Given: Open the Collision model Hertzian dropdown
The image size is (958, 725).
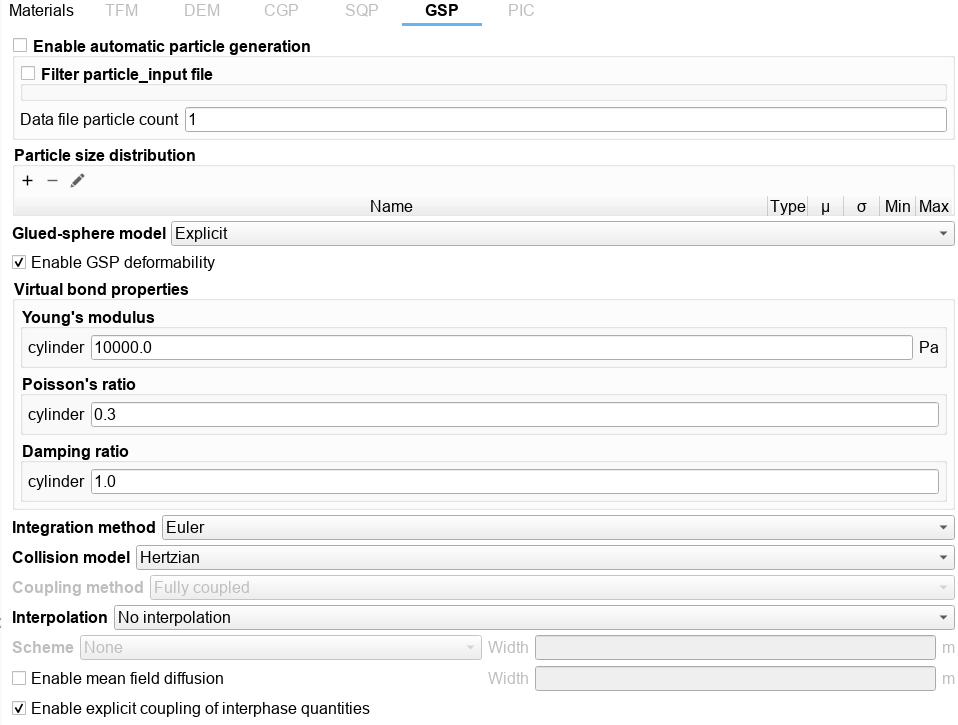Looking at the screenshot, I should pyautogui.click(x=544, y=557).
